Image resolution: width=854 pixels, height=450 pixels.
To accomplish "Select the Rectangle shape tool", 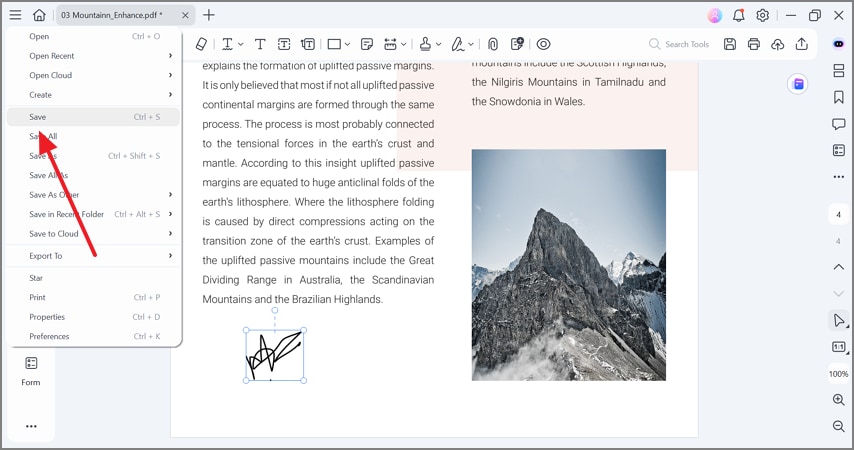I will tap(334, 44).
